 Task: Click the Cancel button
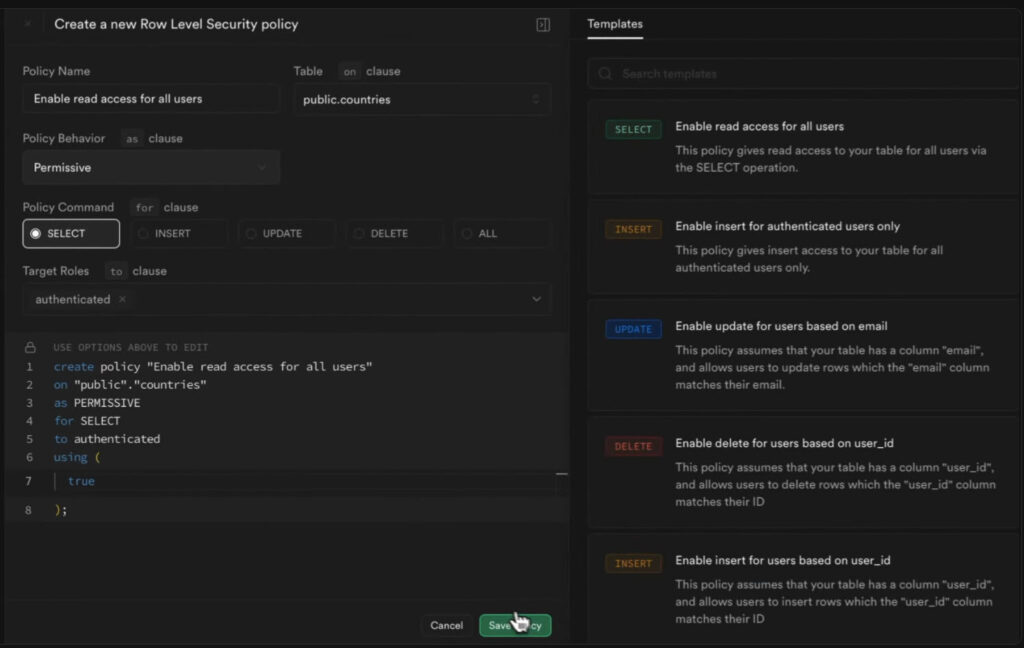coord(446,625)
